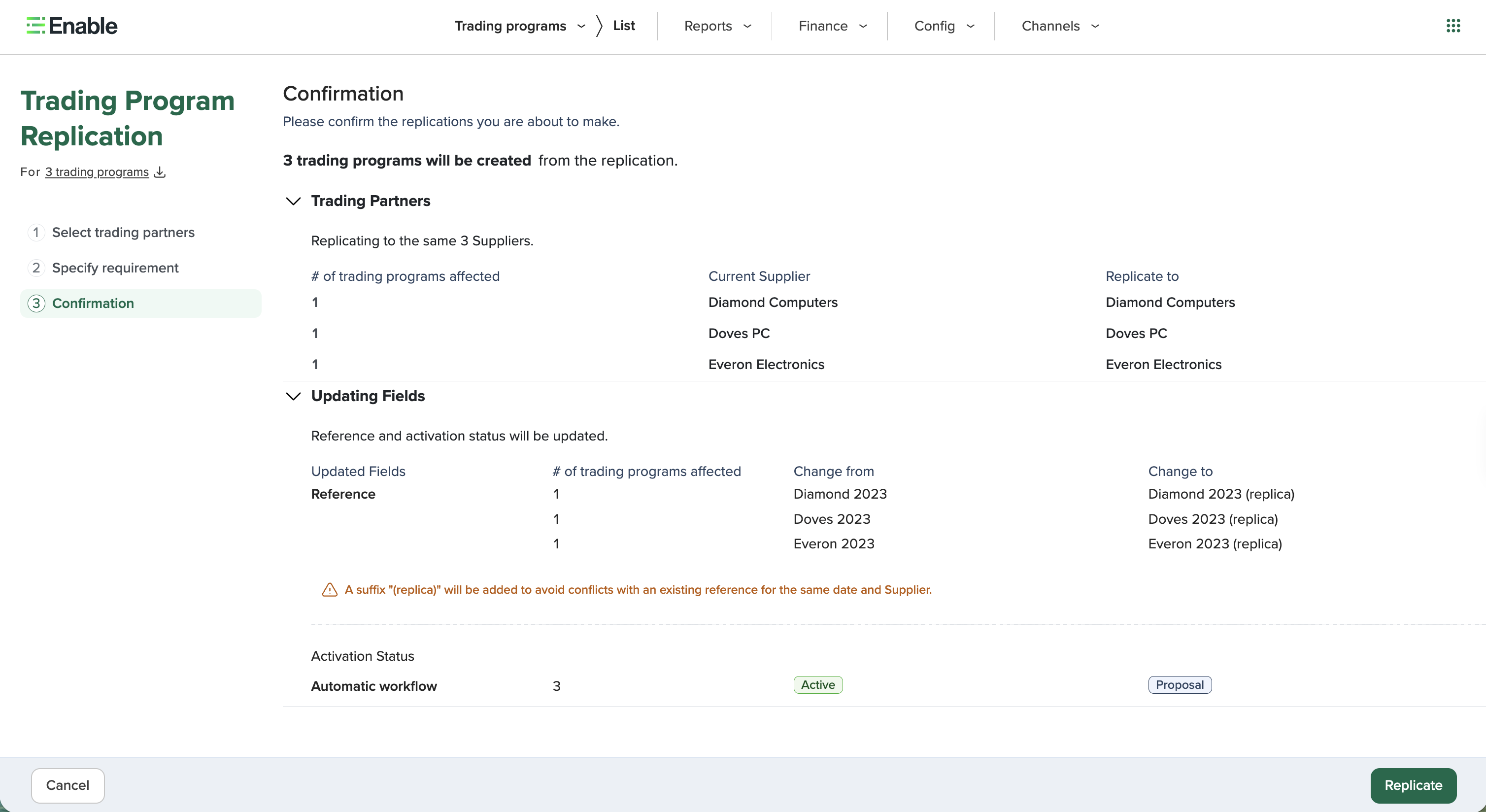Click the 3 trading programs link

click(x=97, y=172)
